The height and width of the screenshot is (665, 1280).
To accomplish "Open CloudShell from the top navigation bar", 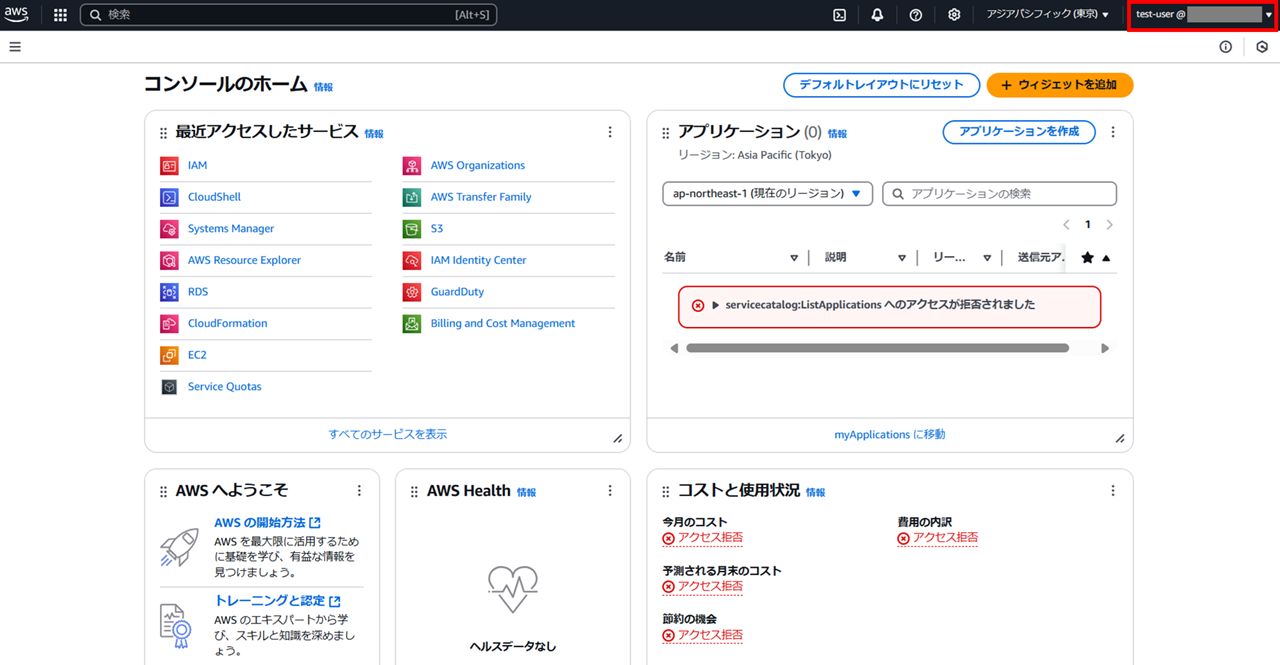I will pyautogui.click(x=840, y=15).
